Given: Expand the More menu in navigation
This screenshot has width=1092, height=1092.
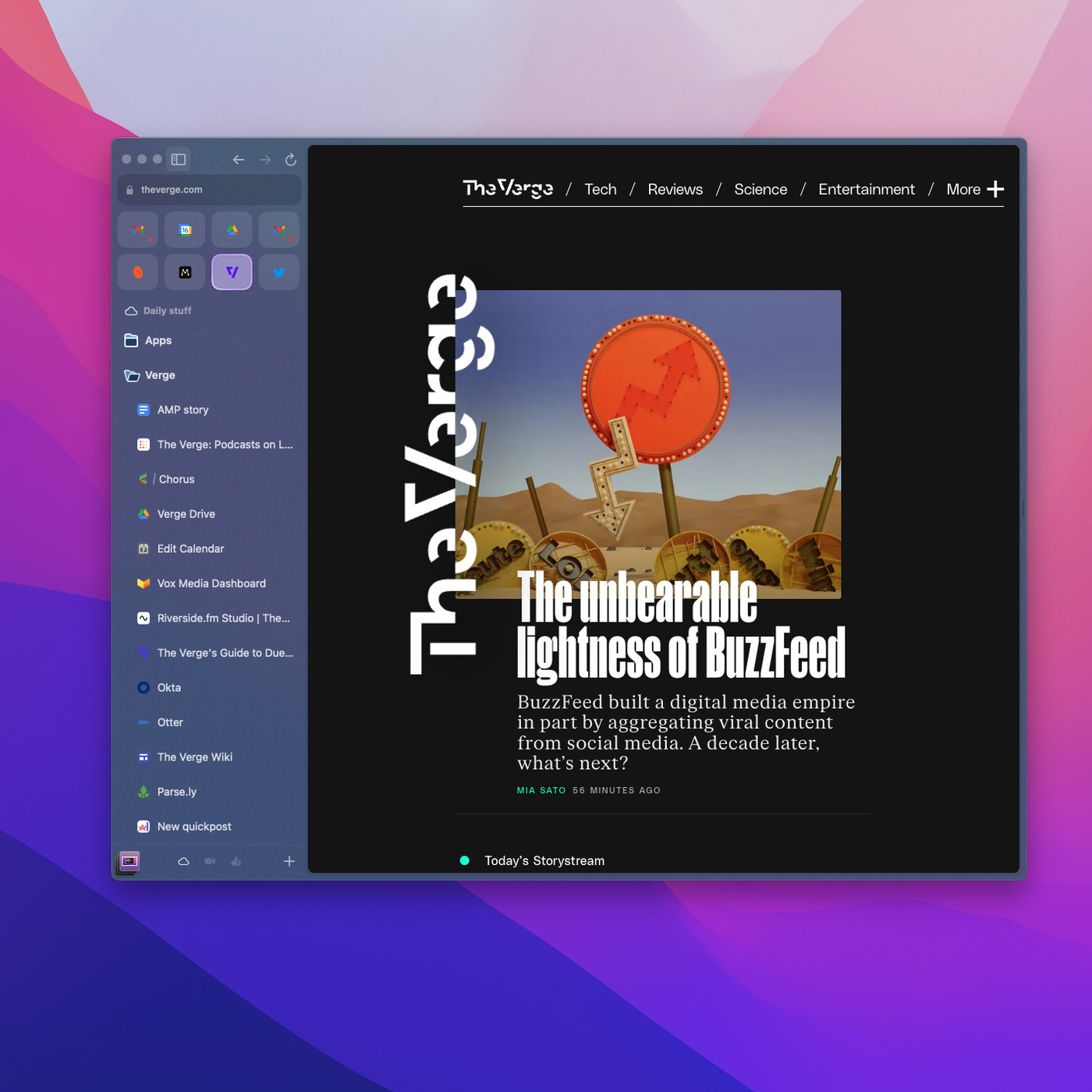Looking at the screenshot, I should coord(975,190).
